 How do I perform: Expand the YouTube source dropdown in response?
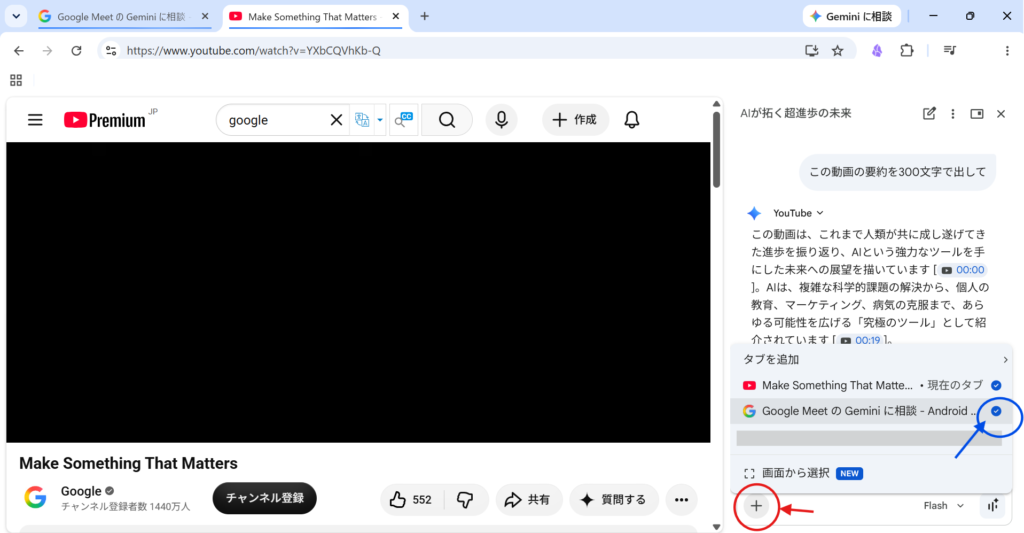(798, 213)
